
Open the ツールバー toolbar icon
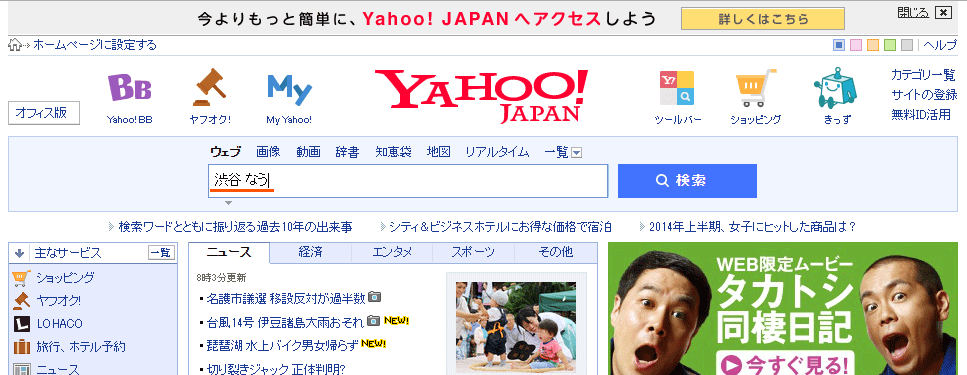[677, 88]
